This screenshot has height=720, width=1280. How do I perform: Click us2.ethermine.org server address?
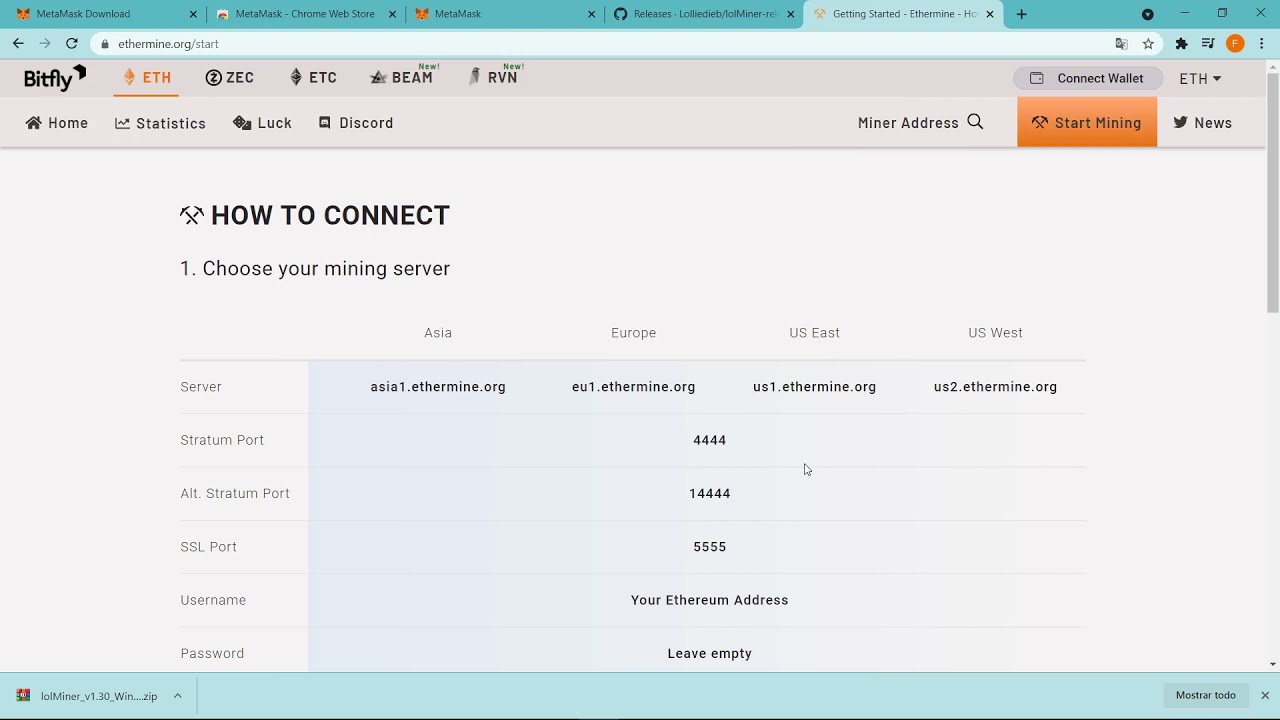pyautogui.click(x=995, y=387)
